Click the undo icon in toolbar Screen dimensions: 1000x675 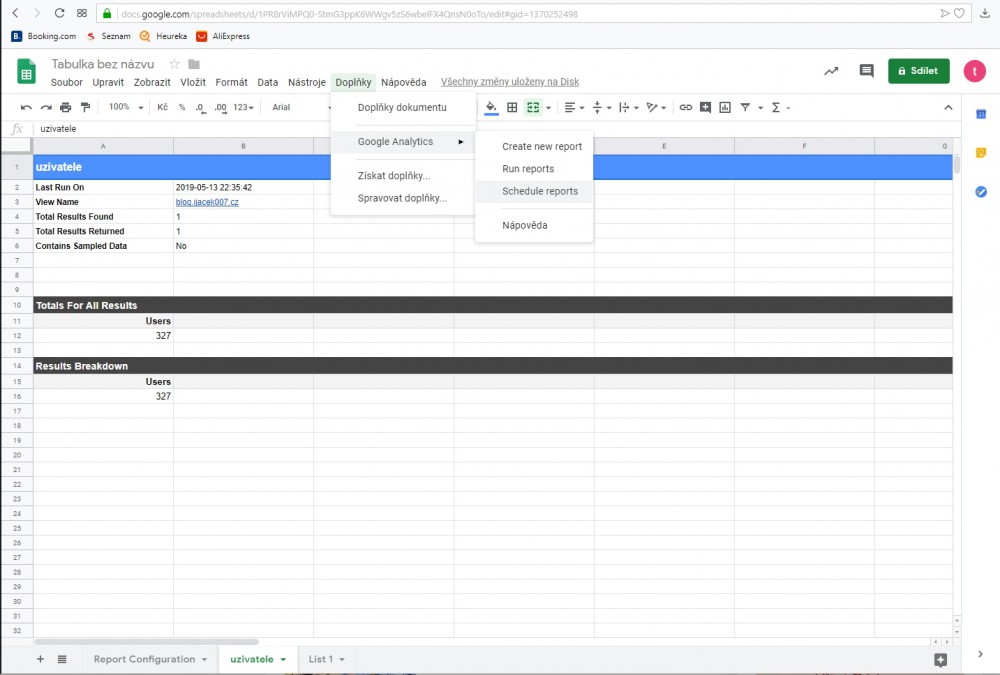[x=27, y=107]
